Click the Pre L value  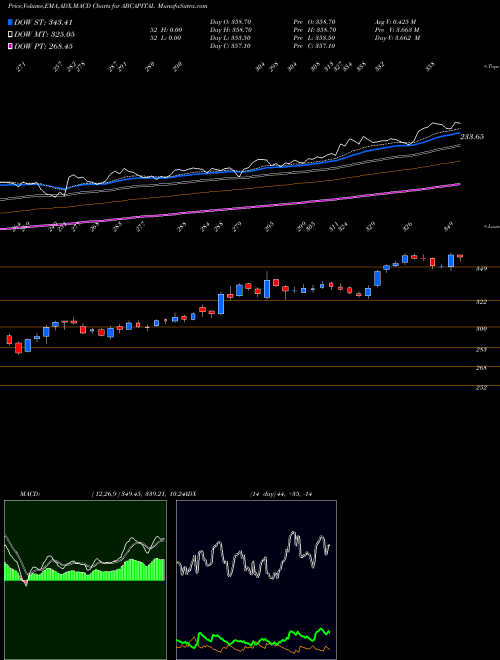314,38
